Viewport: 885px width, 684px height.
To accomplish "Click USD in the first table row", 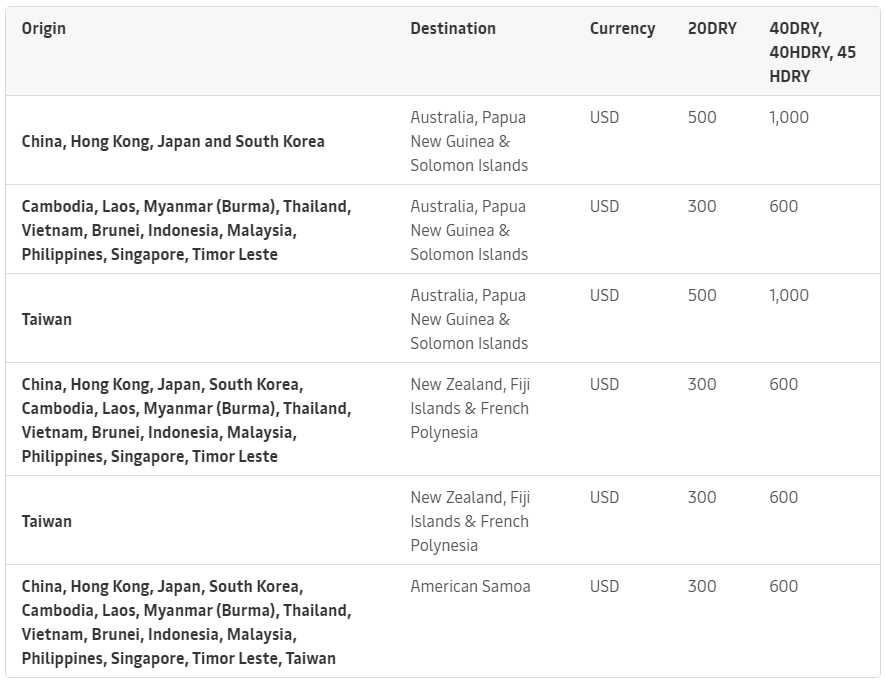I will click(604, 117).
